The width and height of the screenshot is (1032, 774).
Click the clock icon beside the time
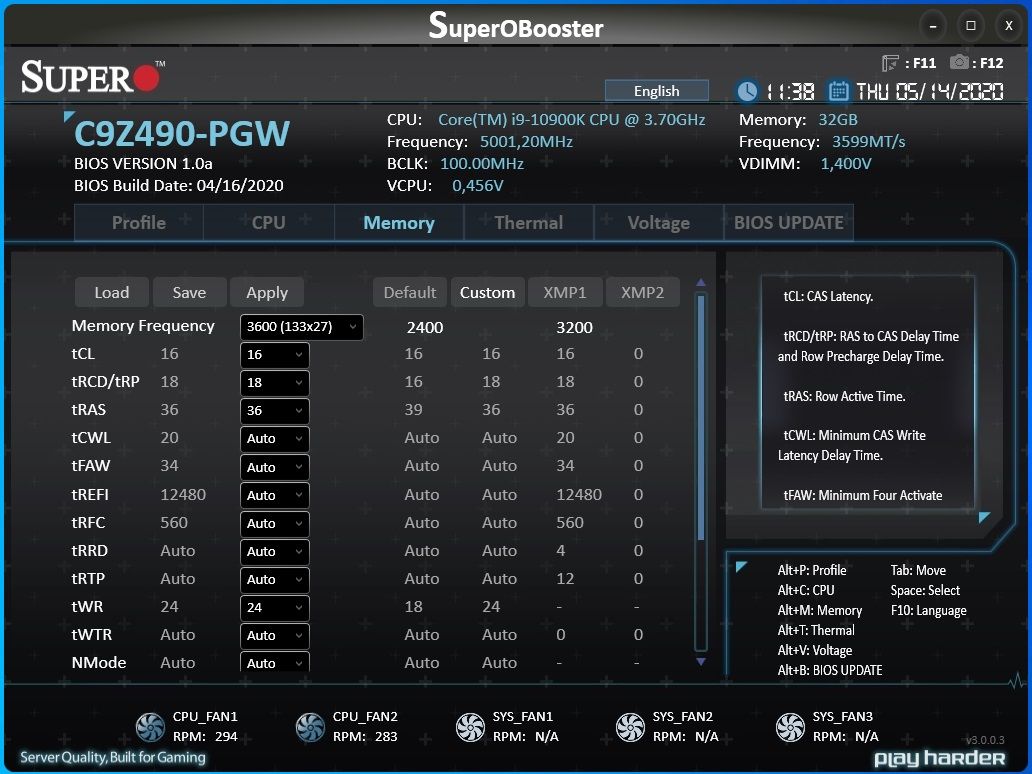(x=747, y=91)
